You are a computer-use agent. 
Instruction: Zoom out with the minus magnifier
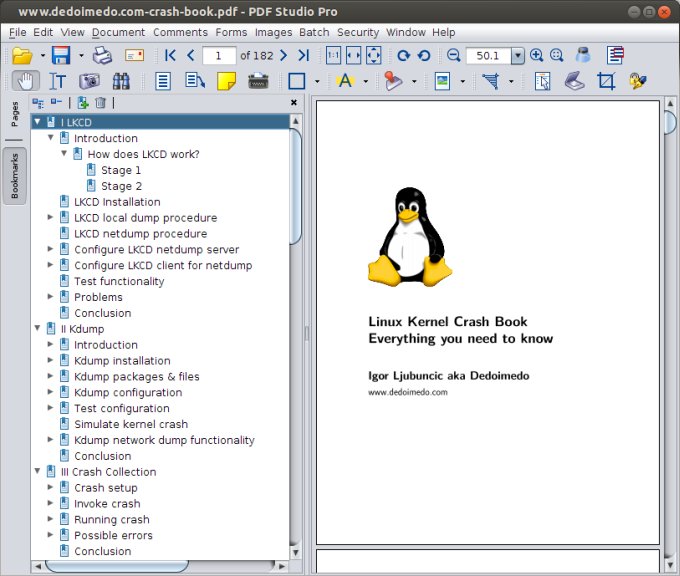[x=454, y=56]
